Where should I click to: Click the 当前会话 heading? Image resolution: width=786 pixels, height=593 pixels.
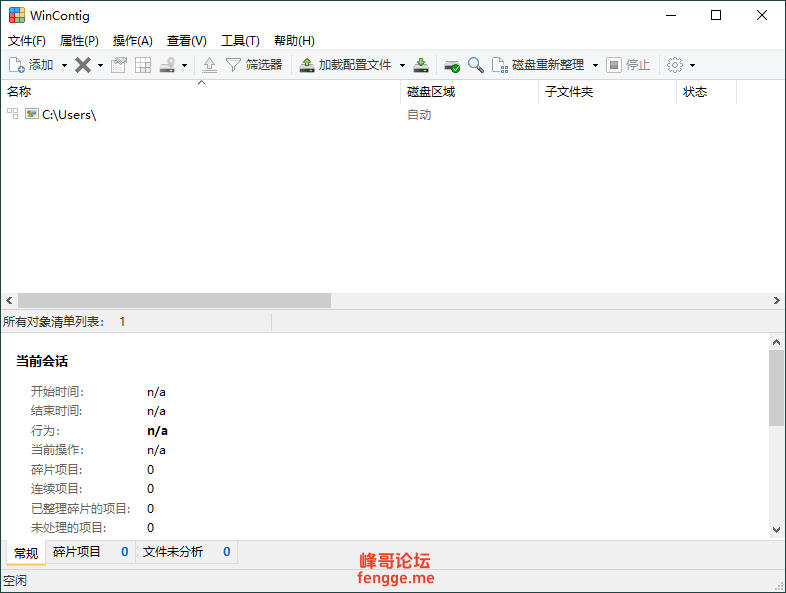click(x=42, y=361)
